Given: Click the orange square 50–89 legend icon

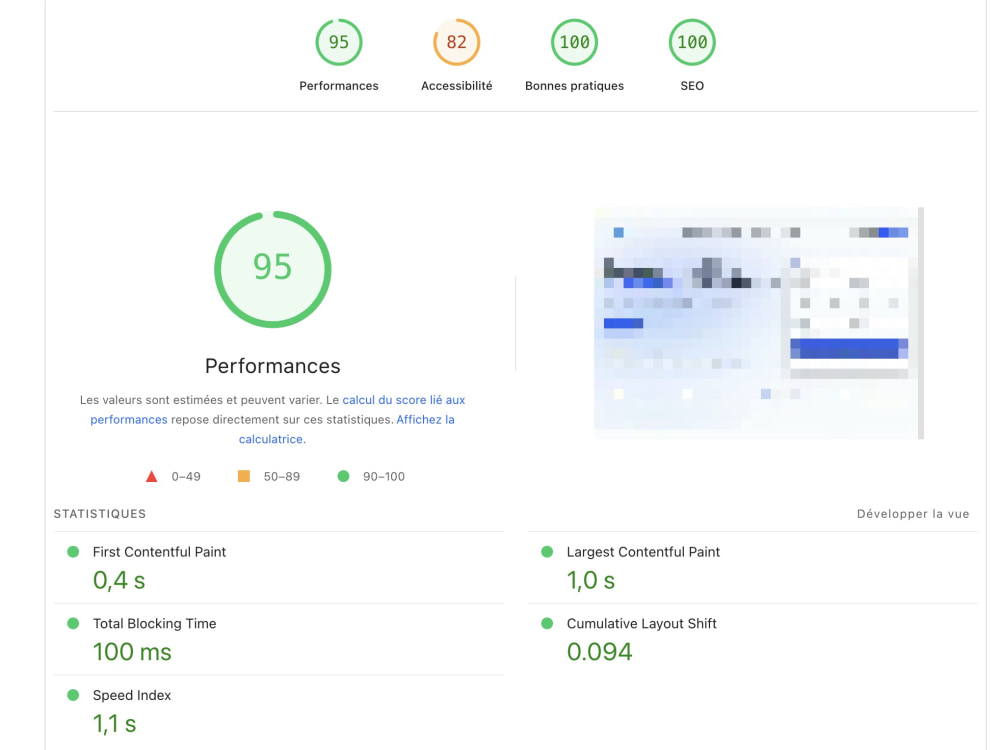Looking at the screenshot, I should 244,476.
